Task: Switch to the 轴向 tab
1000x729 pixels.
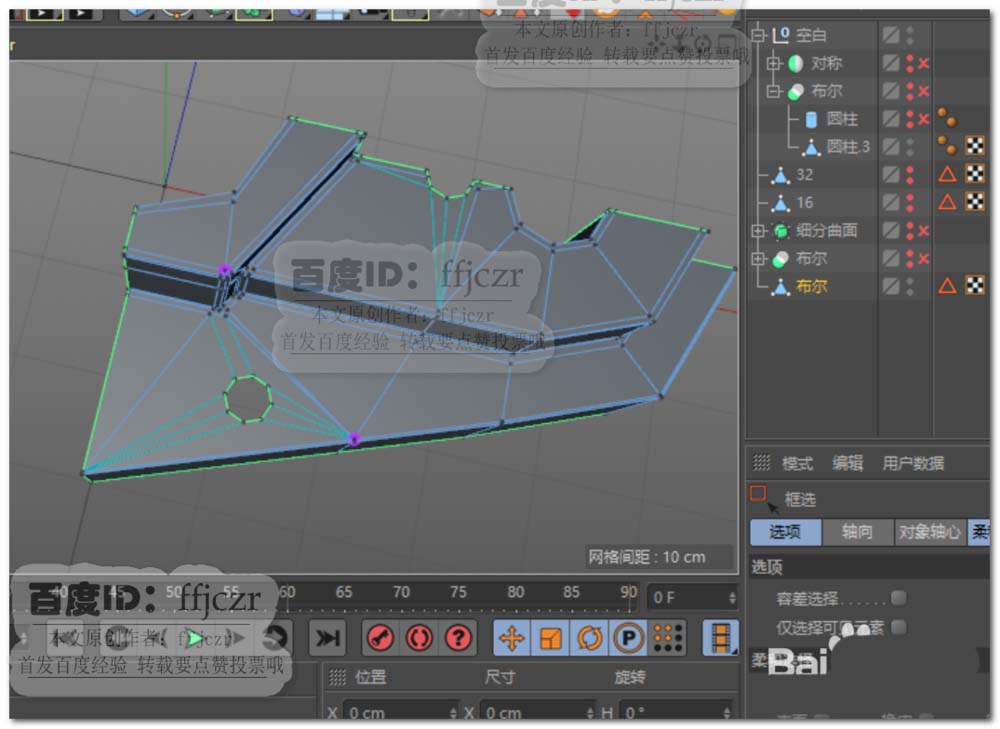Action: (857, 532)
